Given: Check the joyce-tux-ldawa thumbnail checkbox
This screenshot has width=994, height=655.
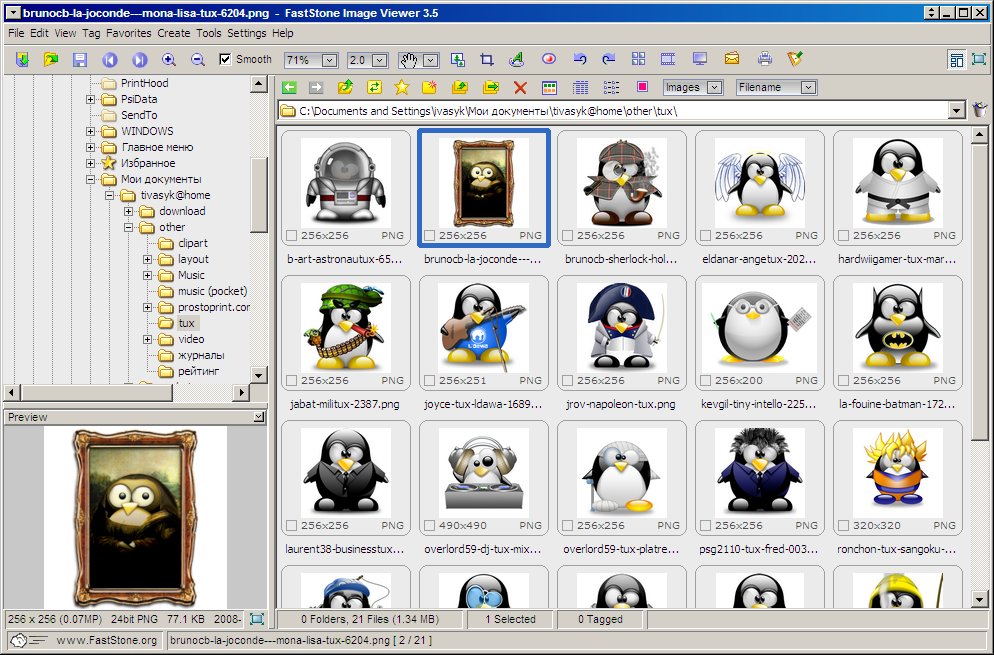Looking at the screenshot, I should click(x=430, y=381).
